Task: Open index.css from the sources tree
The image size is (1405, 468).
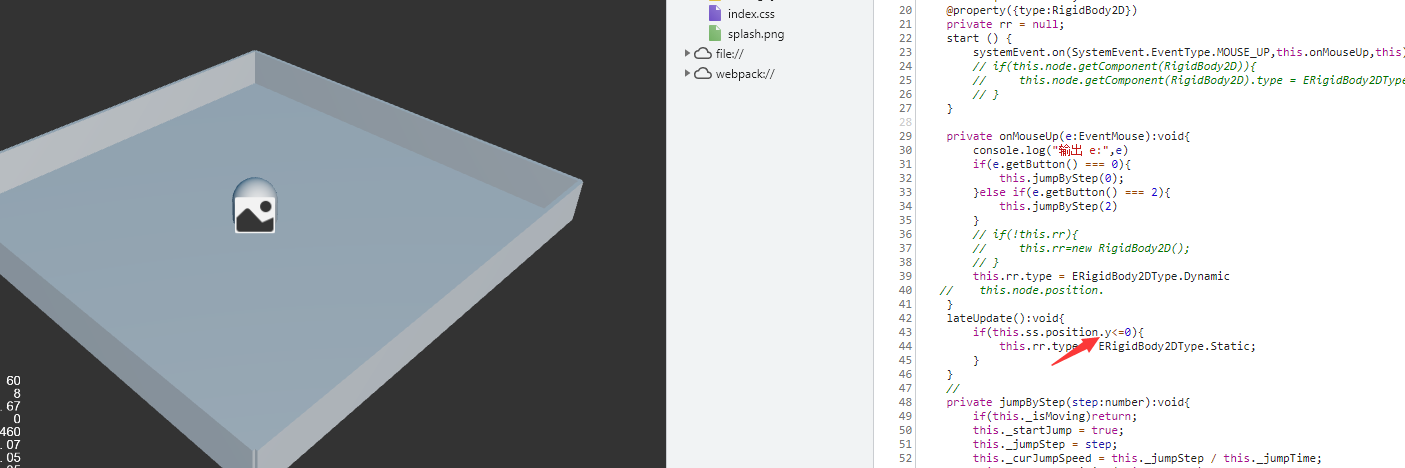Action: pyautogui.click(x=751, y=14)
